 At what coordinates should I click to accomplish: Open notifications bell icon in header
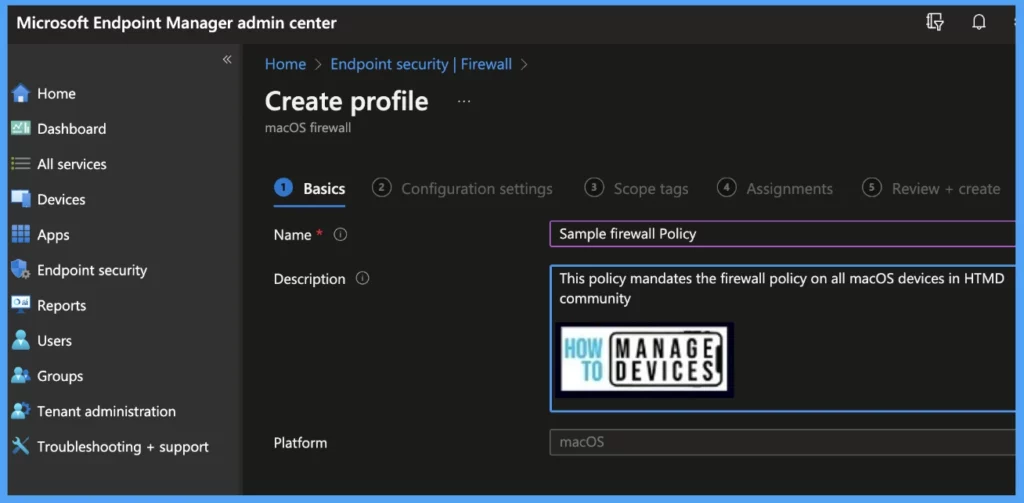tap(978, 22)
